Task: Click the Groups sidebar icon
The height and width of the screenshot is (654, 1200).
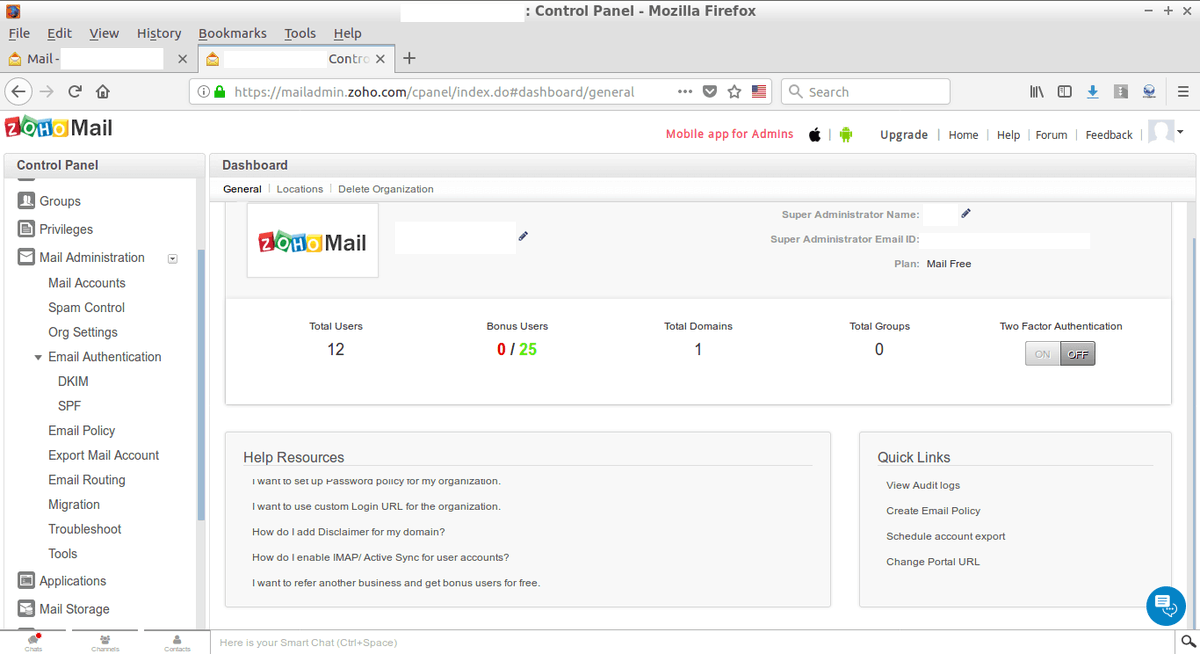Action: pos(27,201)
